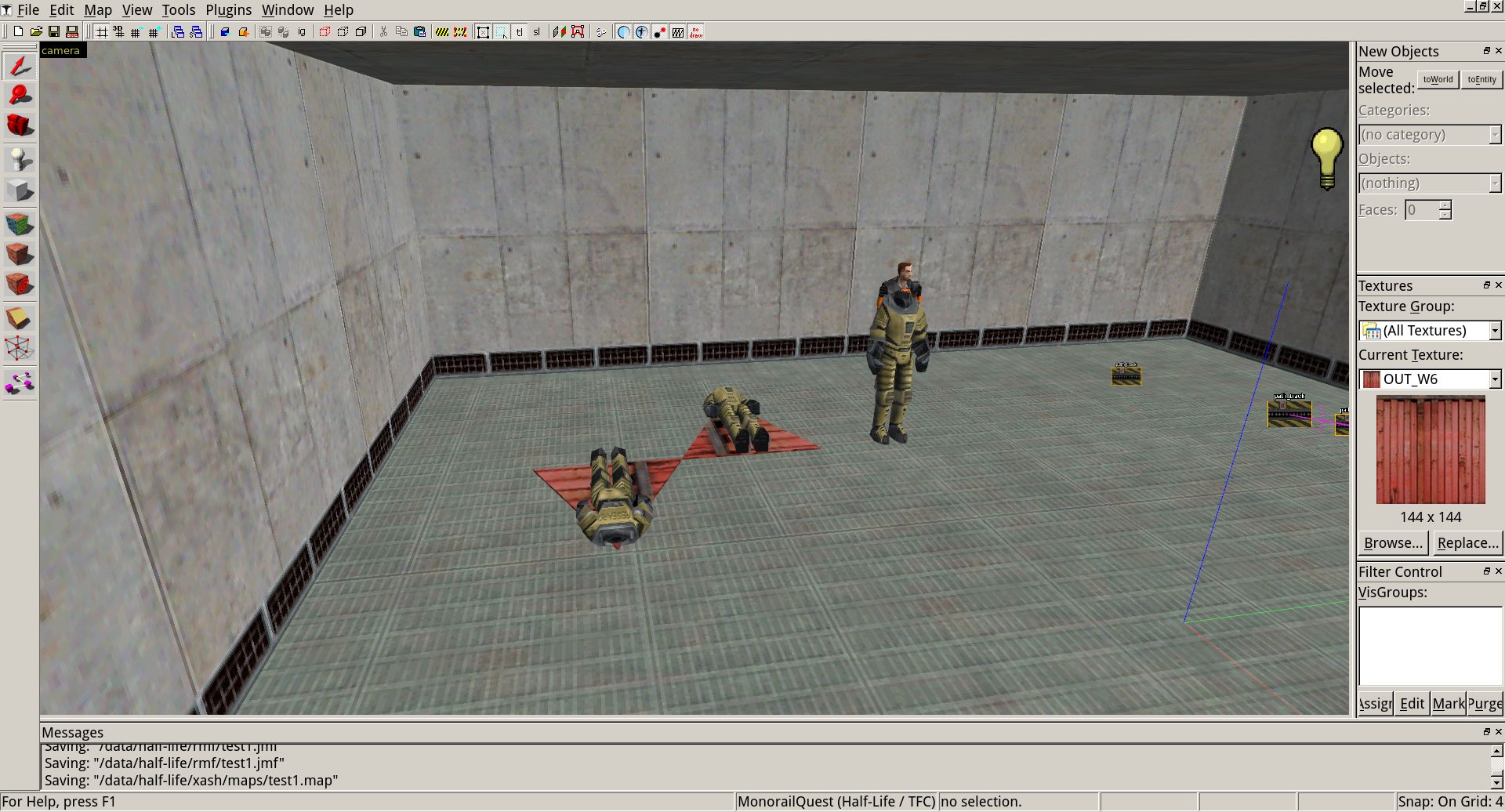
Task: Toggle the 2D grid display
Action: click(x=101, y=31)
